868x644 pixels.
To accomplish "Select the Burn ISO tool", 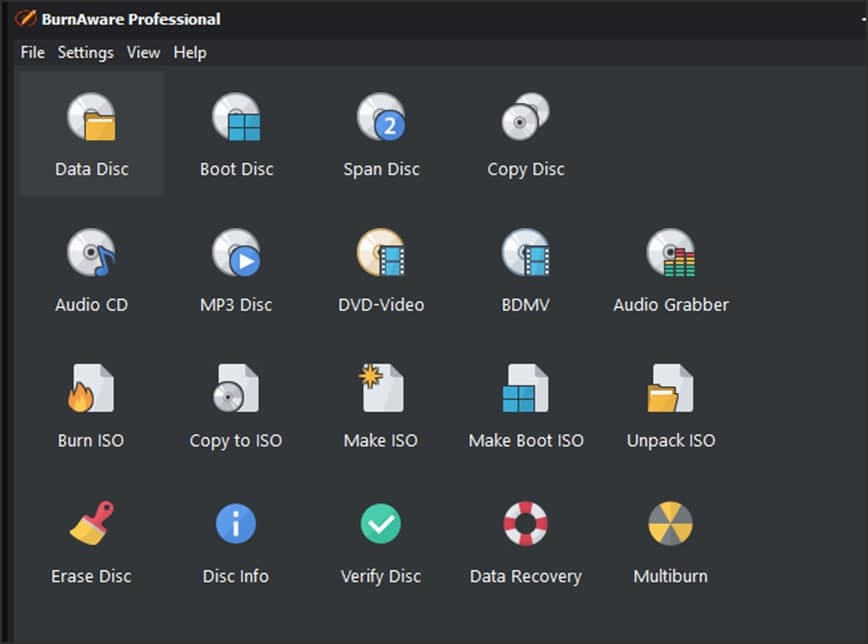I will click(92, 390).
